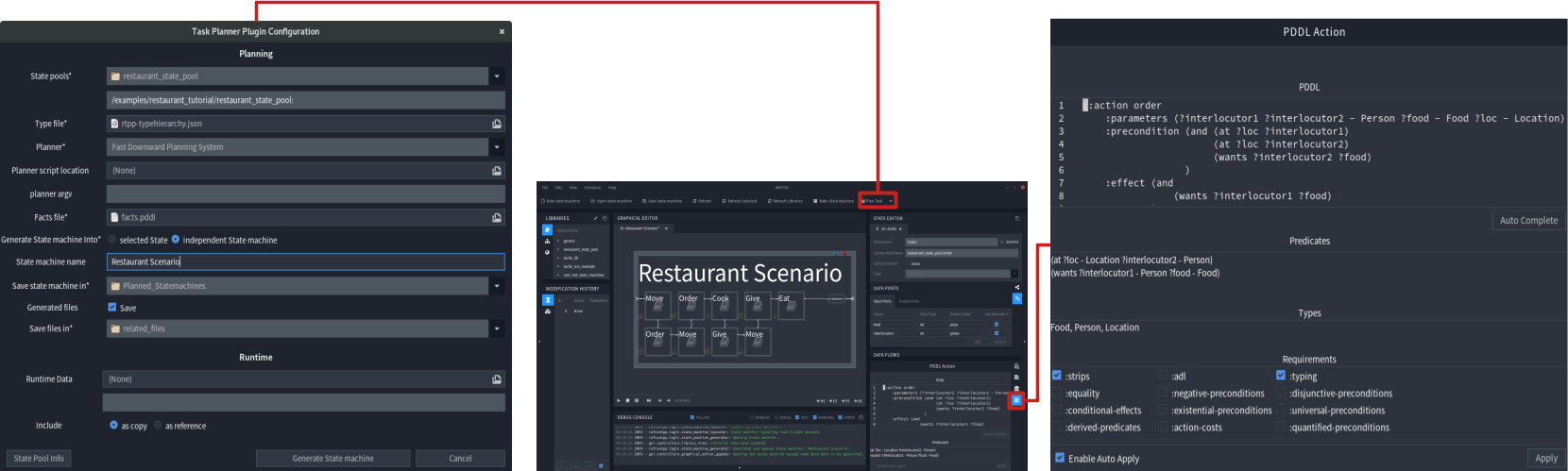Open the Type dropdown in State Editor
The height and width of the screenshot is (471, 1568).
coord(1015,274)
